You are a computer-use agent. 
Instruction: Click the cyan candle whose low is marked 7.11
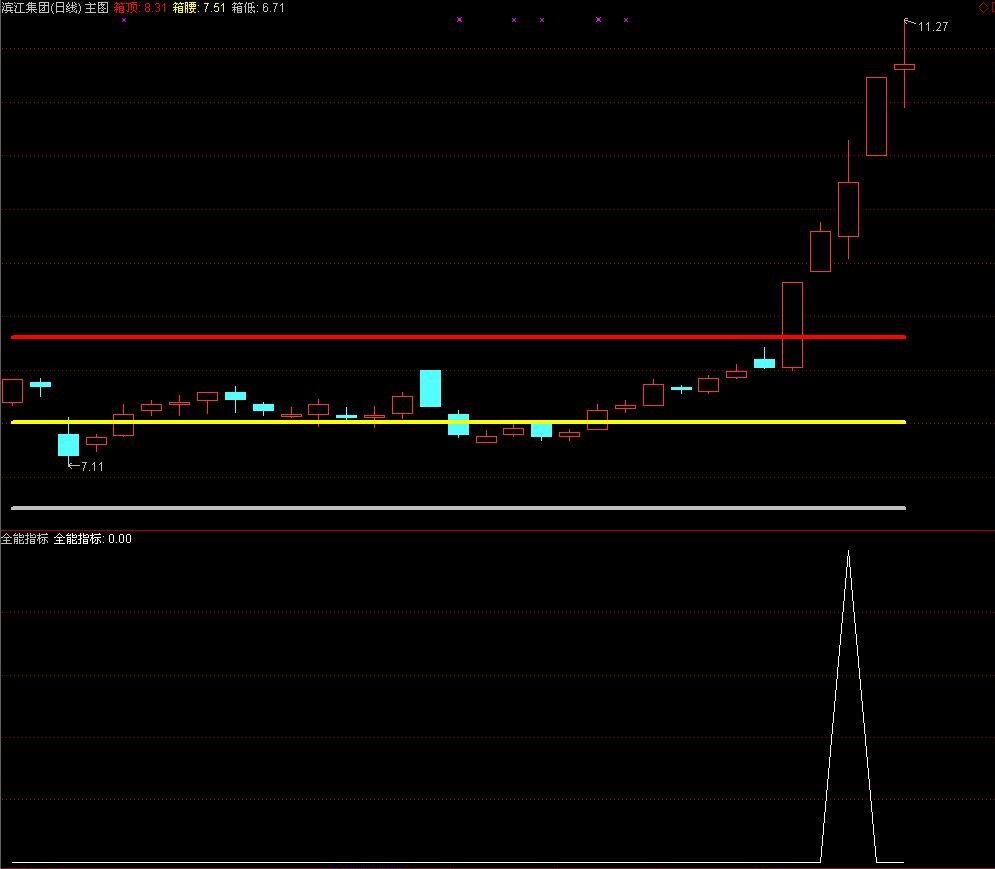(69, 444)
